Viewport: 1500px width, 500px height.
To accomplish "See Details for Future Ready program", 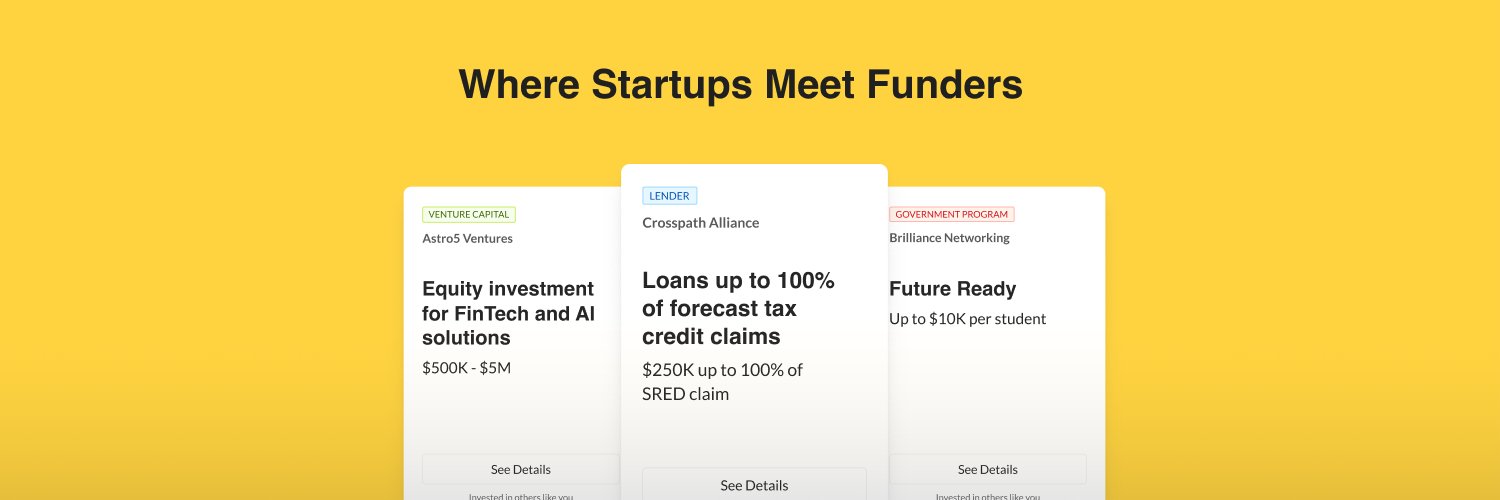I will click(x=987, y=469).
